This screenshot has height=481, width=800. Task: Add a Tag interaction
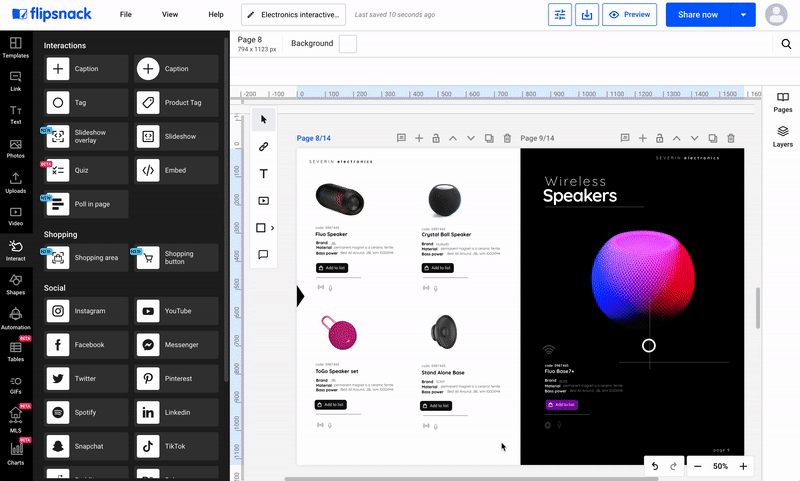click(86, 103)
